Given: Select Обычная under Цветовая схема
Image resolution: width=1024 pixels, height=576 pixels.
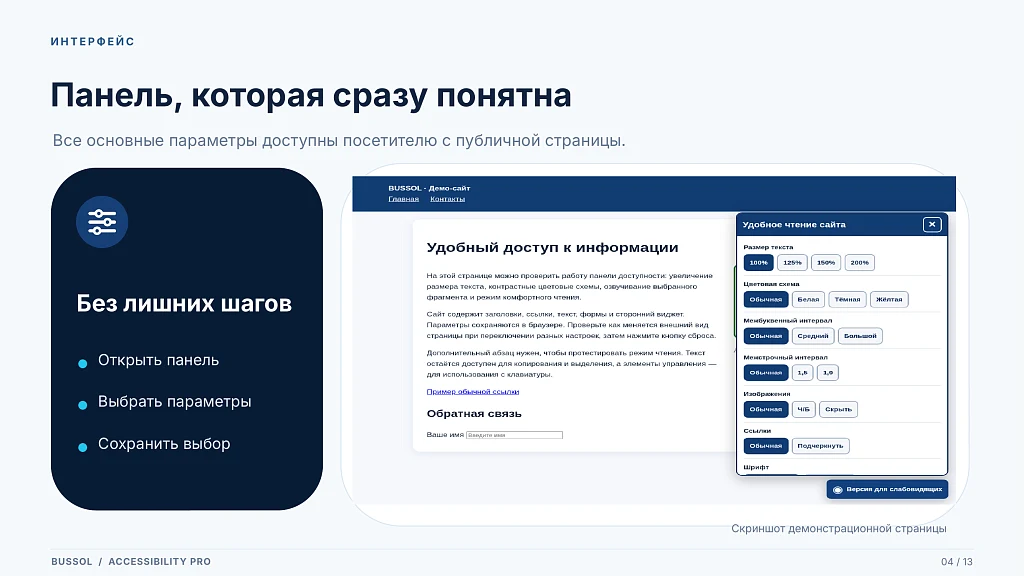Looking at the screenshot, I should pyautogui.click(x=765, y=299).
